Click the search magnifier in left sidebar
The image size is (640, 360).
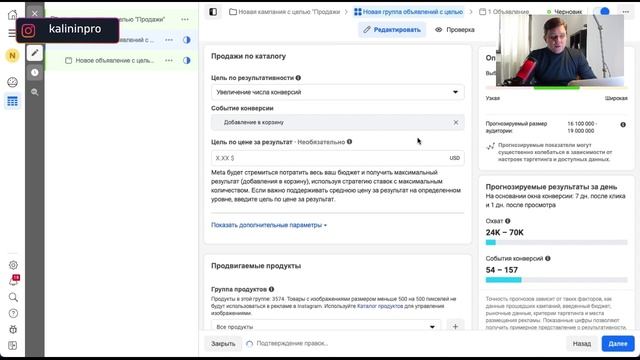pos(13,297)
